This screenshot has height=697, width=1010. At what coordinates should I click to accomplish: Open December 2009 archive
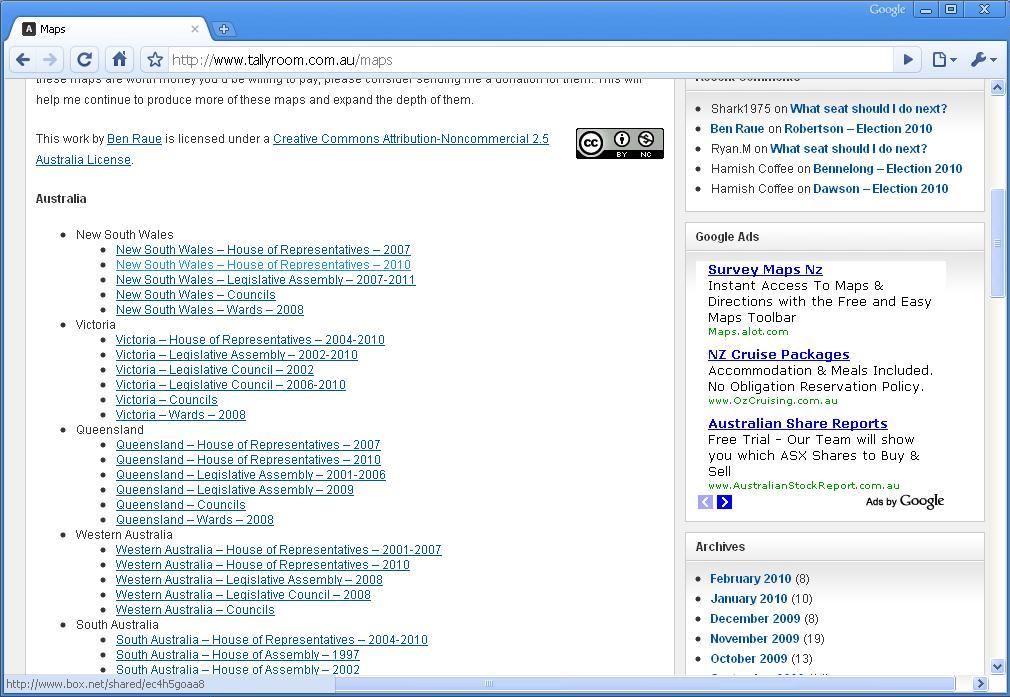[x=755, y=618]
